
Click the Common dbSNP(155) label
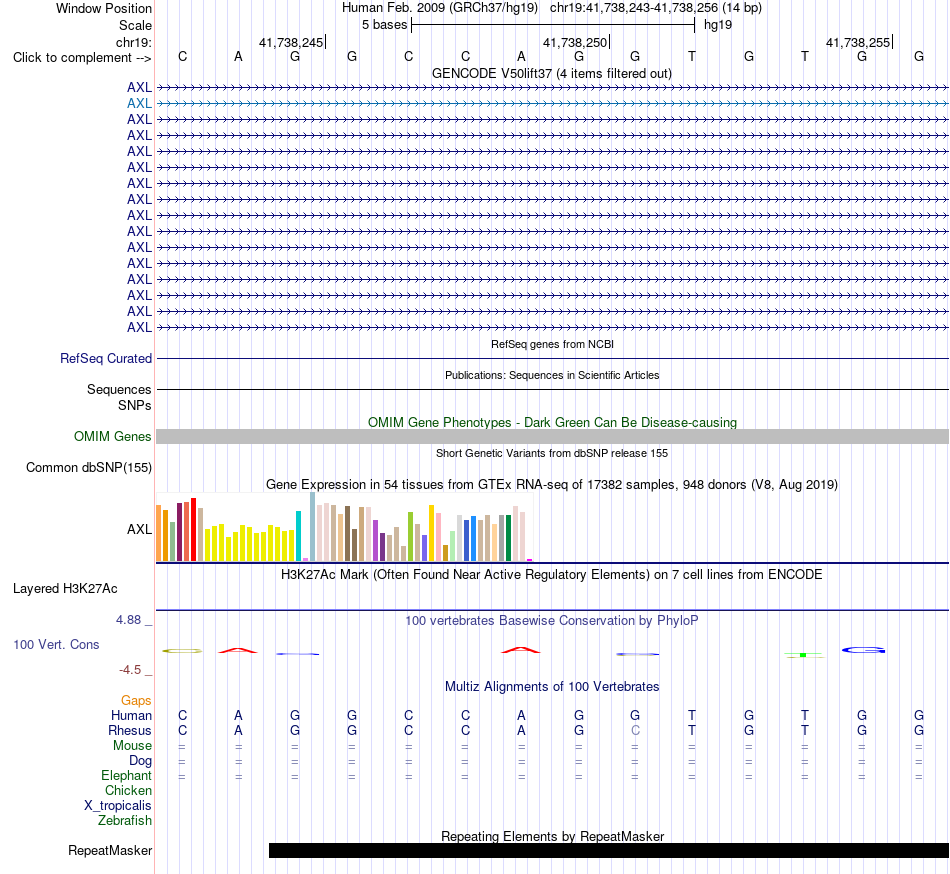tap(89, 468)
